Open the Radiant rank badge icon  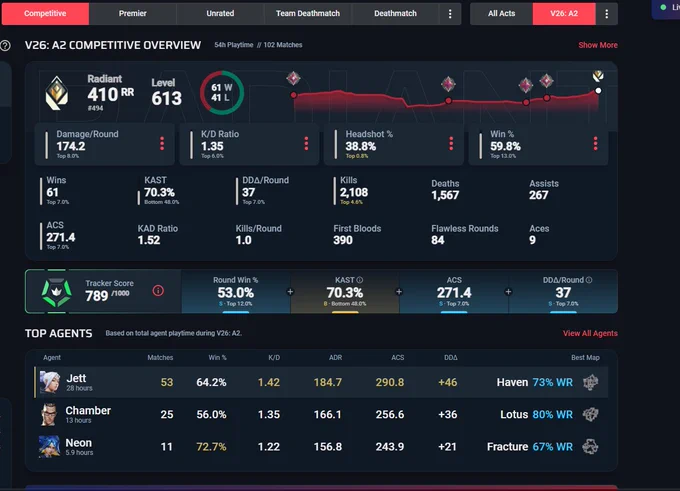click(x=57, y=93)
